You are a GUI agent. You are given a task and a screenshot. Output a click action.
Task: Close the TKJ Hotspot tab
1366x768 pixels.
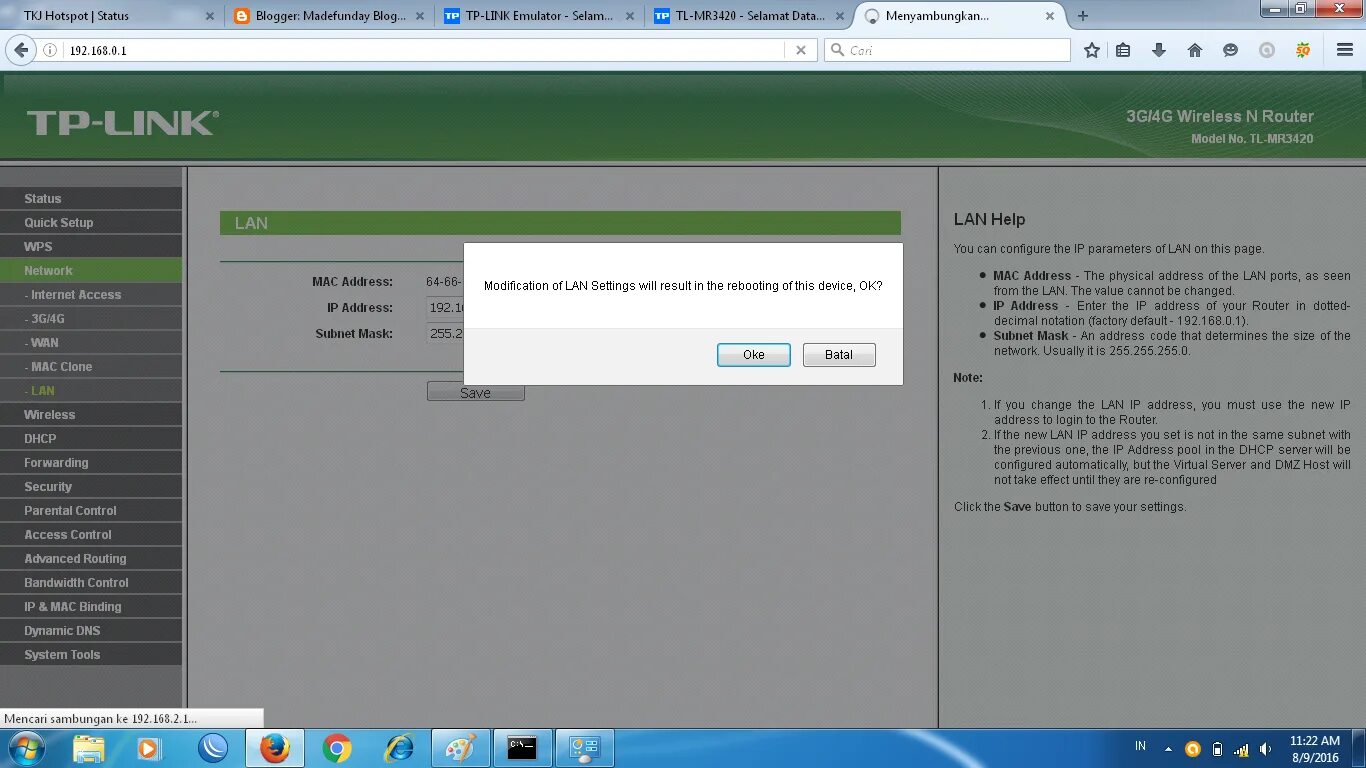pyautogui.click(x=210, y=16)
